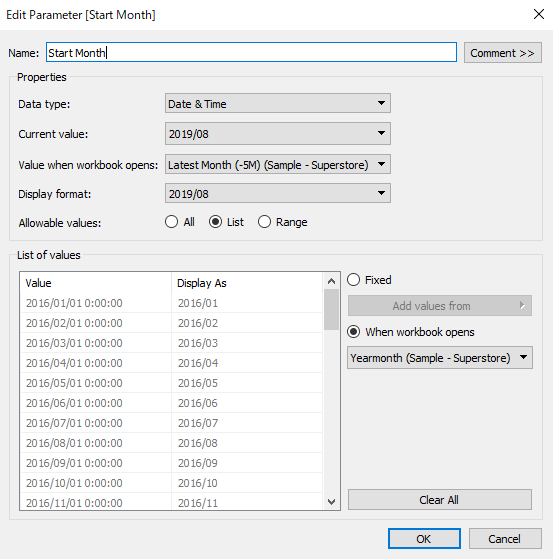Click the Cancel button
The image size is (553, 559).
[505, 539]
